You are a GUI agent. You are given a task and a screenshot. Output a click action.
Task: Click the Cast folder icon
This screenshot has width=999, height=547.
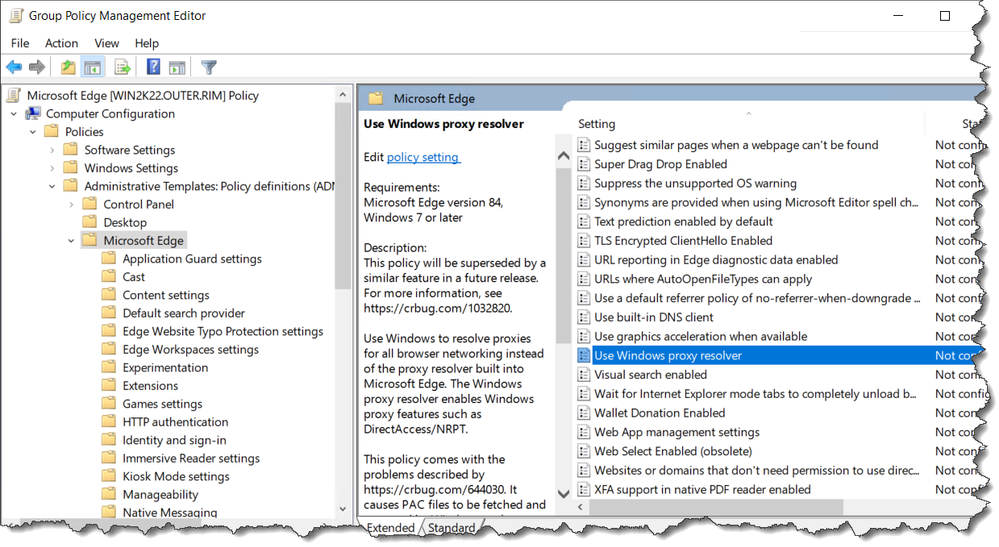[109, 276]
